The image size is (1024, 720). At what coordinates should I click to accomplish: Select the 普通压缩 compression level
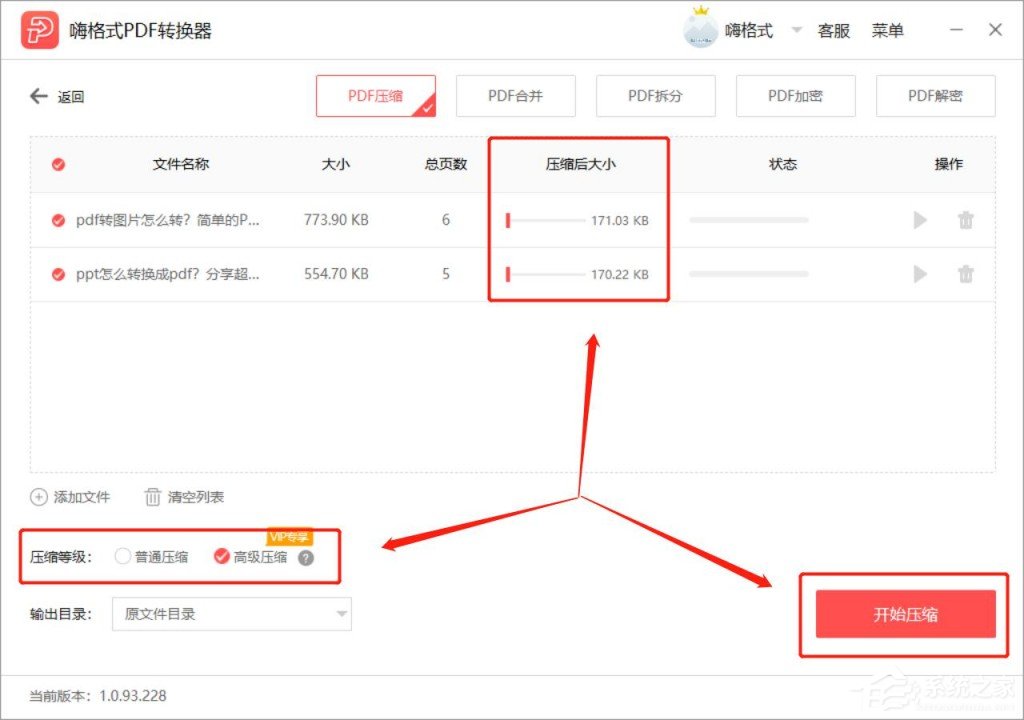tap(122, 557)
